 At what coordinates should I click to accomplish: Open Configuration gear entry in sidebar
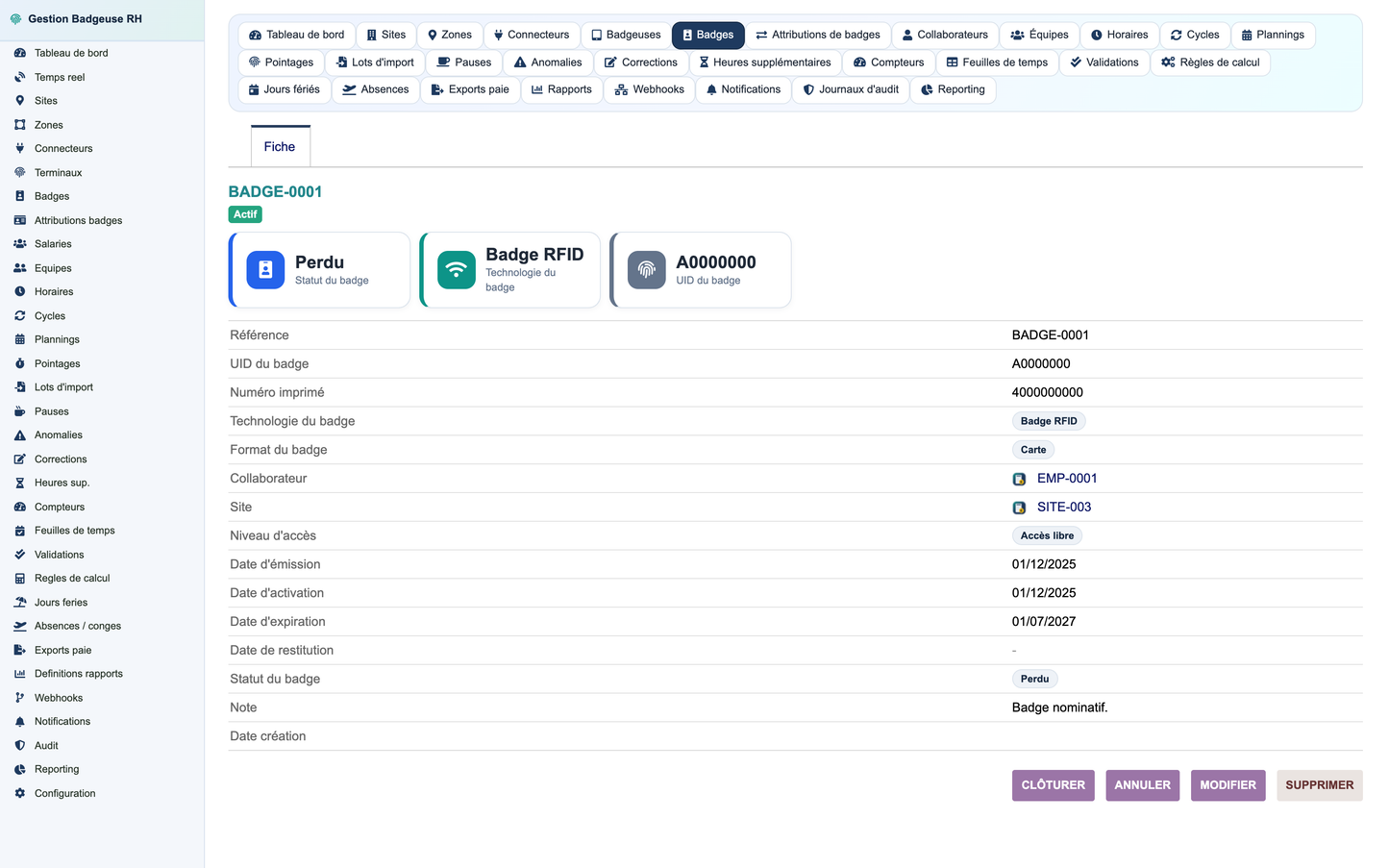(64, 793)
